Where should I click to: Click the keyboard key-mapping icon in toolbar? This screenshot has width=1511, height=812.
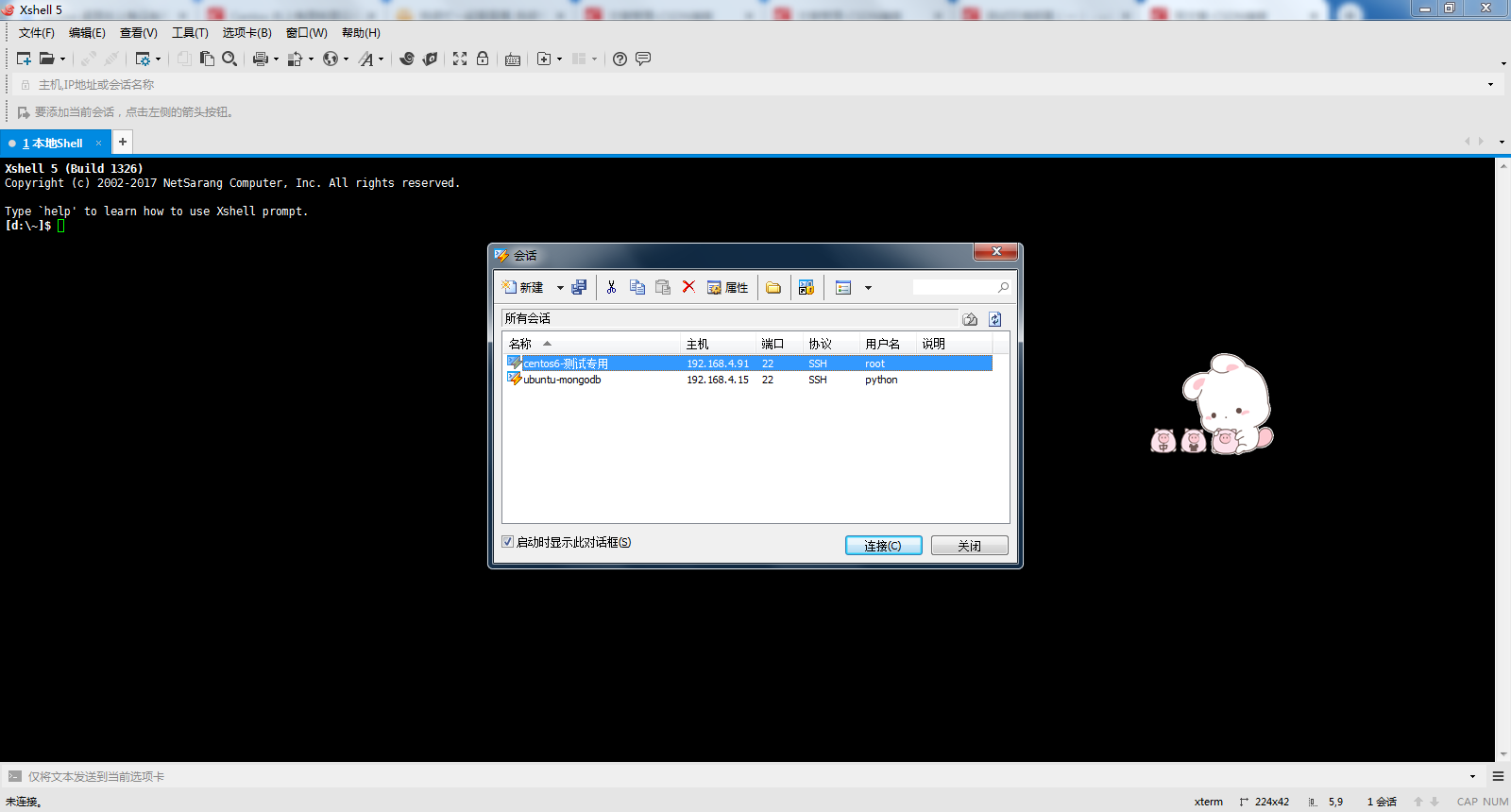click(x=513, y=59)
